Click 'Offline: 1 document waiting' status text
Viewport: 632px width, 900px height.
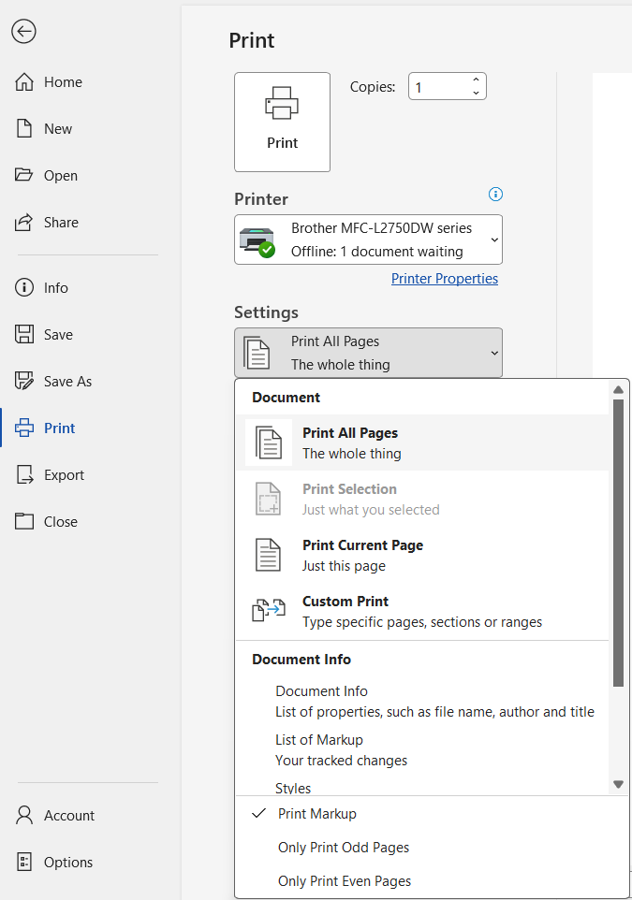point(377,251)
